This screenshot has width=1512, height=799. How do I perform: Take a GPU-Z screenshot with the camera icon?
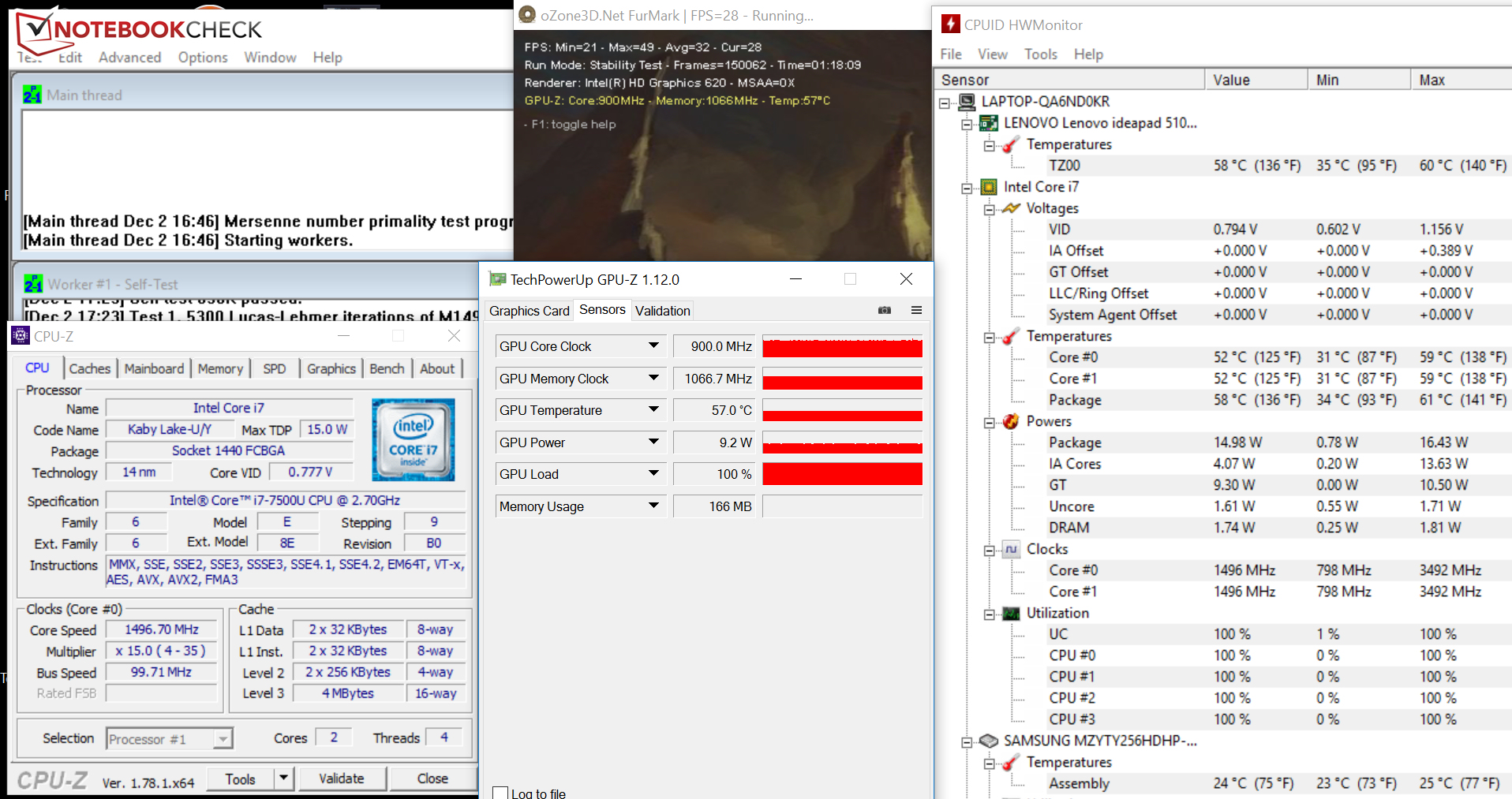tap(885, 310)
